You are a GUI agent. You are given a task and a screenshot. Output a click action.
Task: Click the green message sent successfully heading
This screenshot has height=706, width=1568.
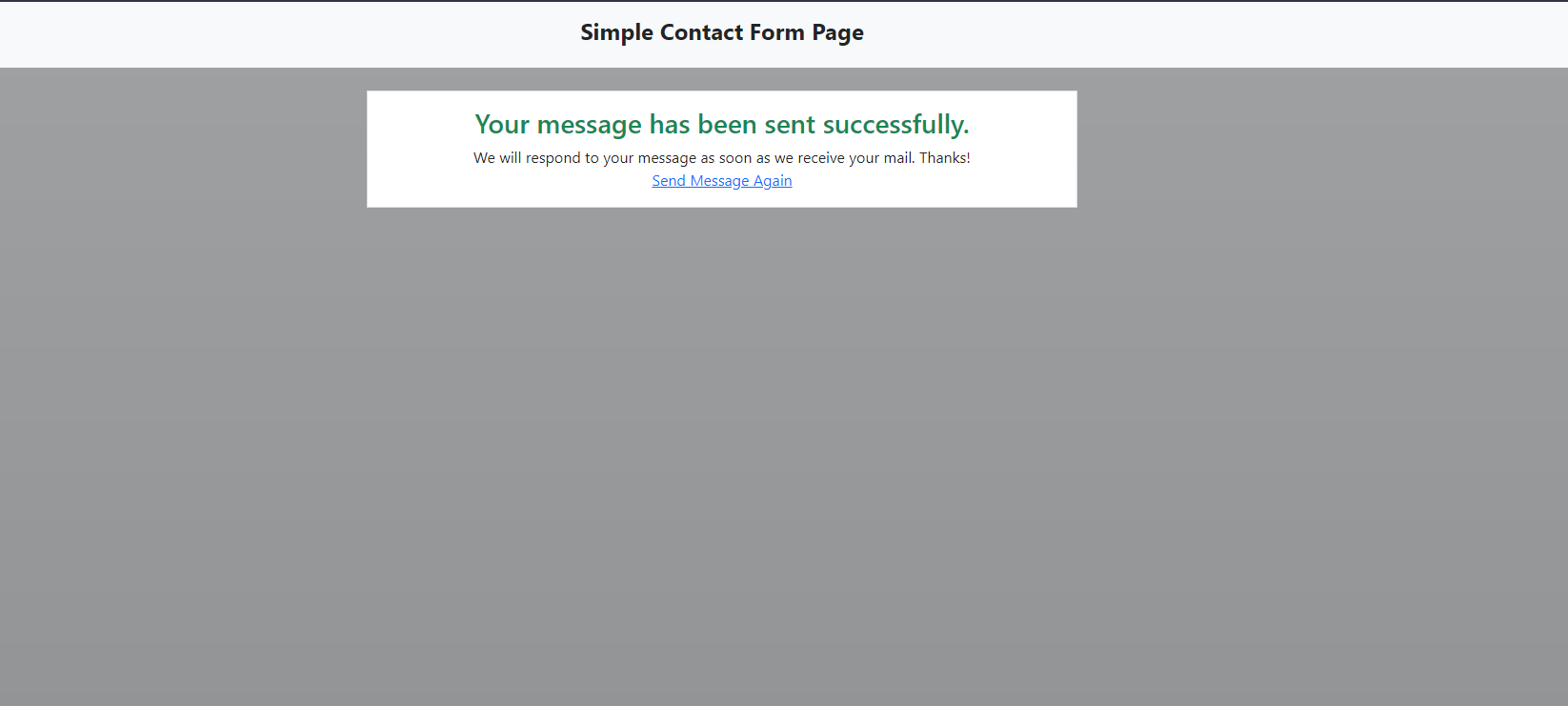tap(722, 125)
